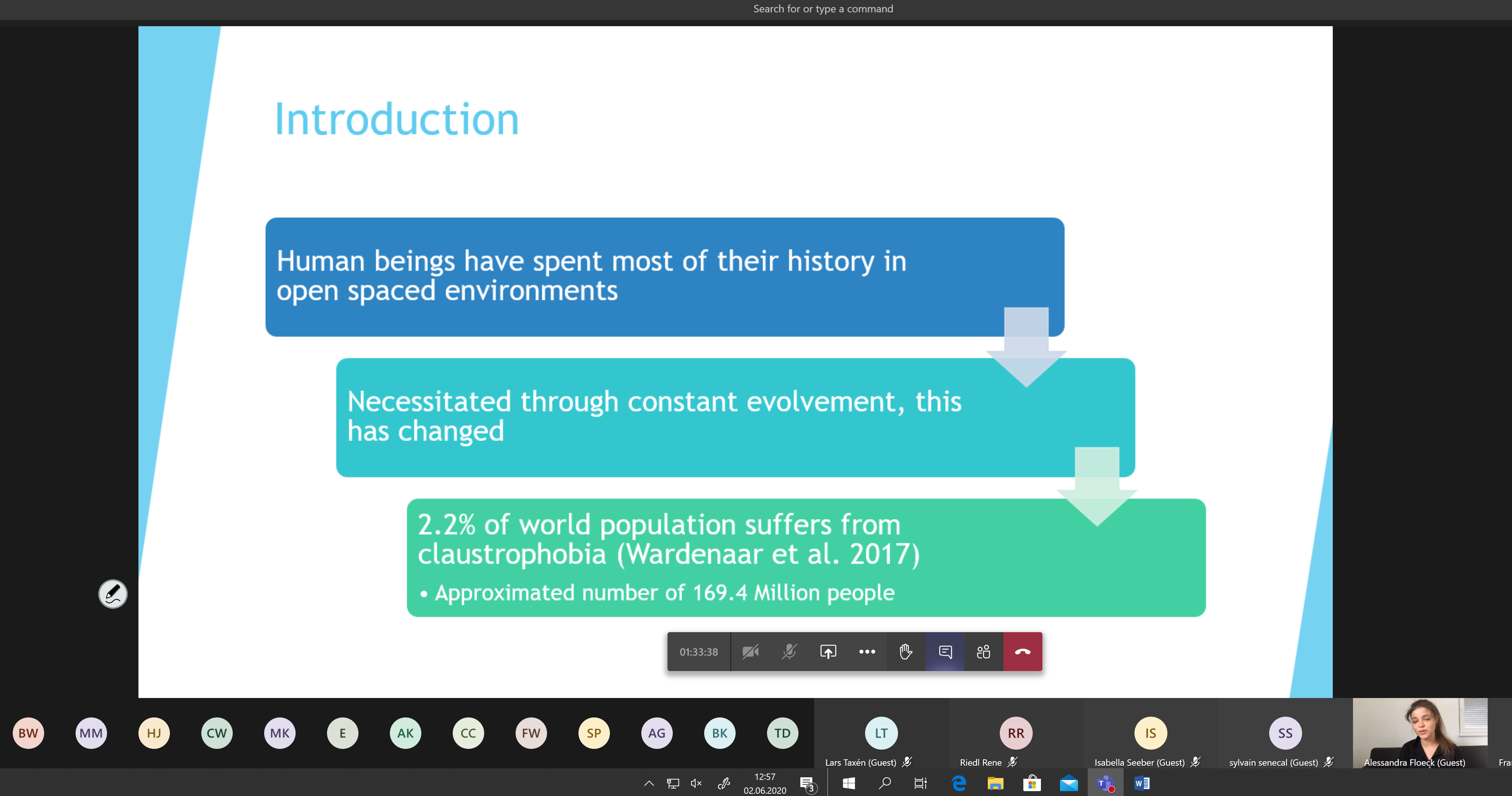Select participant avatar BW
This screenshot has width=1512, height=796.
tap(28, 733)
